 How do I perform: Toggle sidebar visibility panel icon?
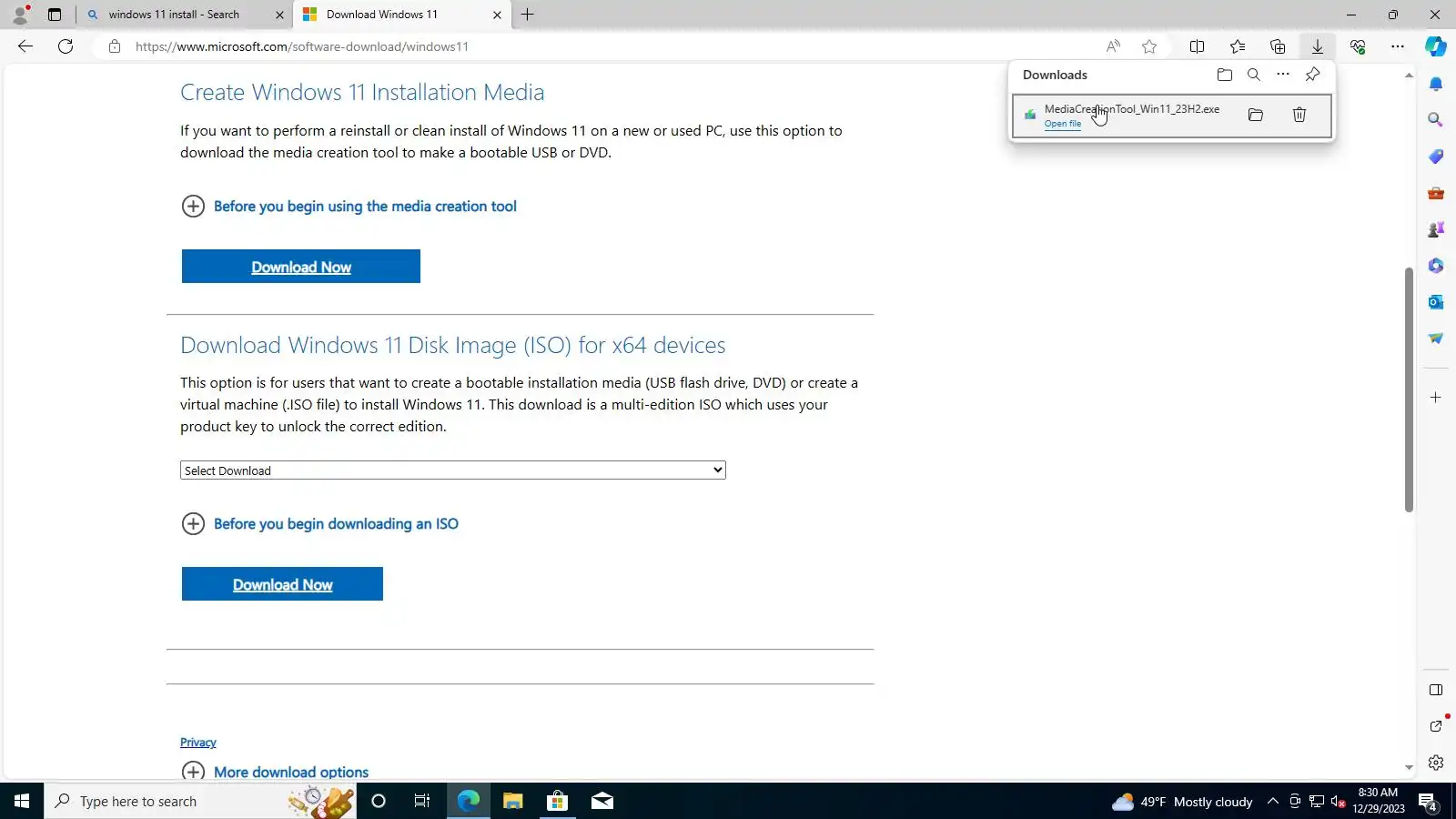click(1436, 690)
